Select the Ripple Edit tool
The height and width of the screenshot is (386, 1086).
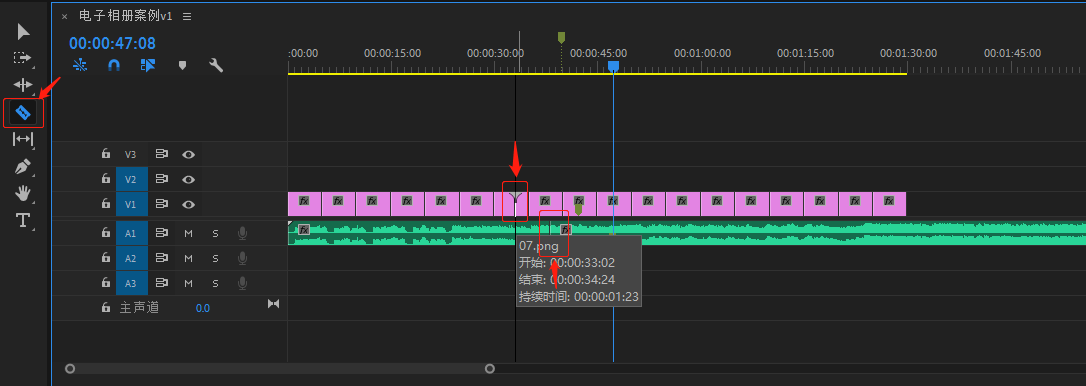(x=23, y=85)
